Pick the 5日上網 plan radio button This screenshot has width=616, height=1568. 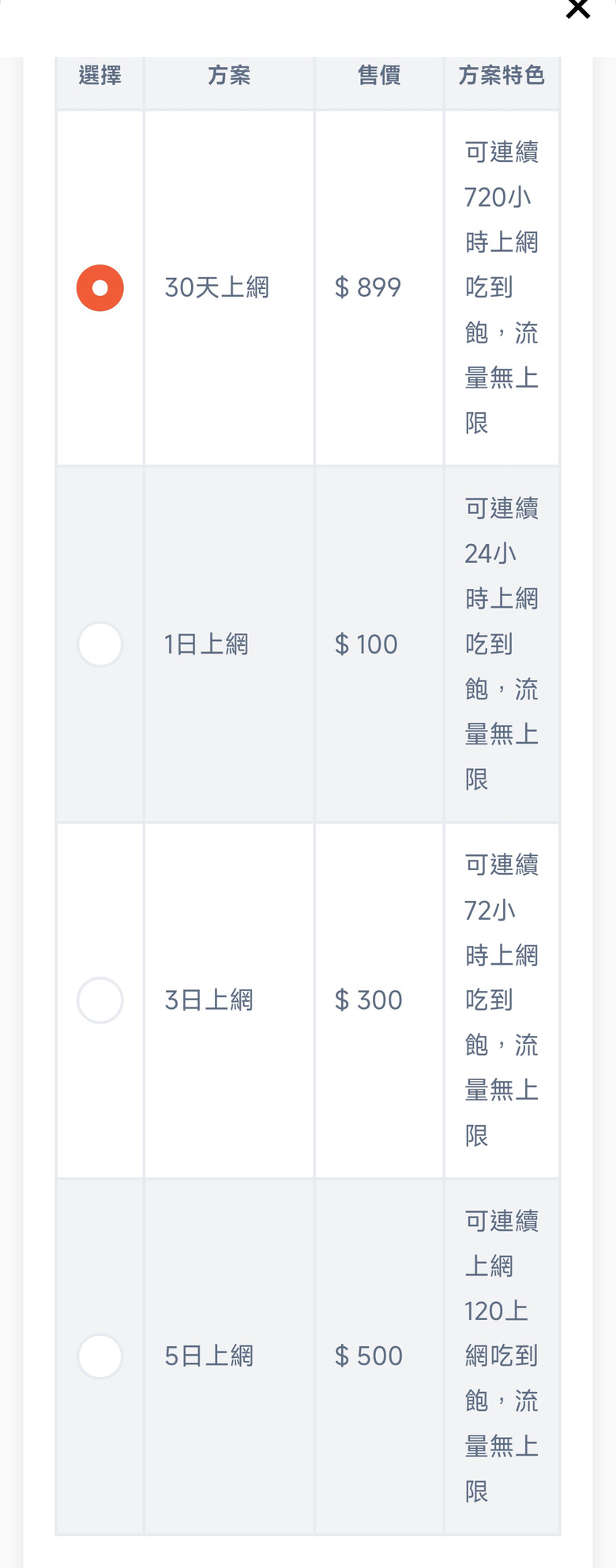pyautogui.click(x=100, y=1356)
